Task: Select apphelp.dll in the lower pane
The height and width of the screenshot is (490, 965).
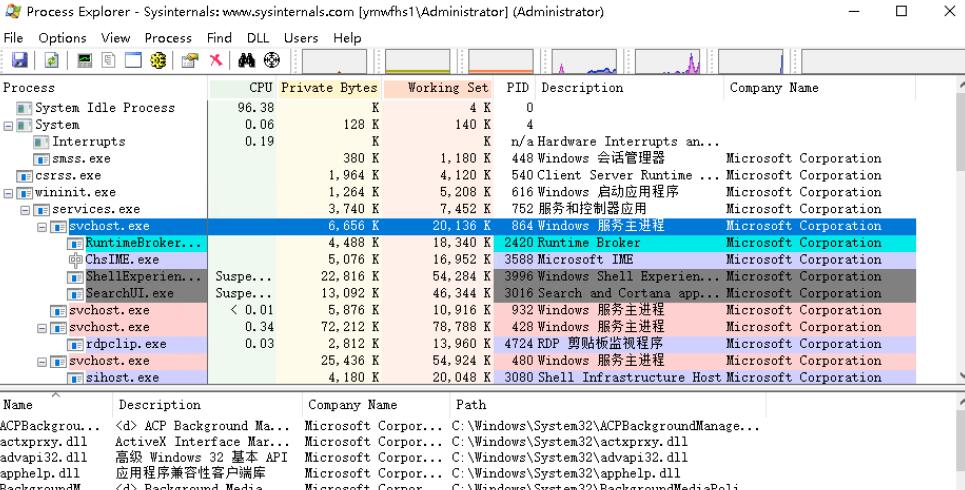Action: 40,474
